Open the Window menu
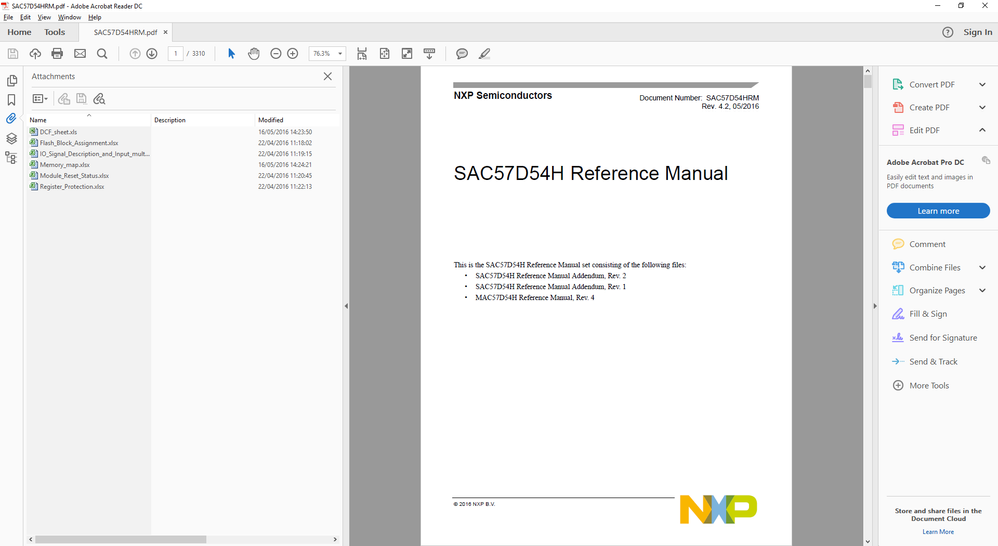The width and height of the screenshot is (998, 546). (x=69, y=17)
